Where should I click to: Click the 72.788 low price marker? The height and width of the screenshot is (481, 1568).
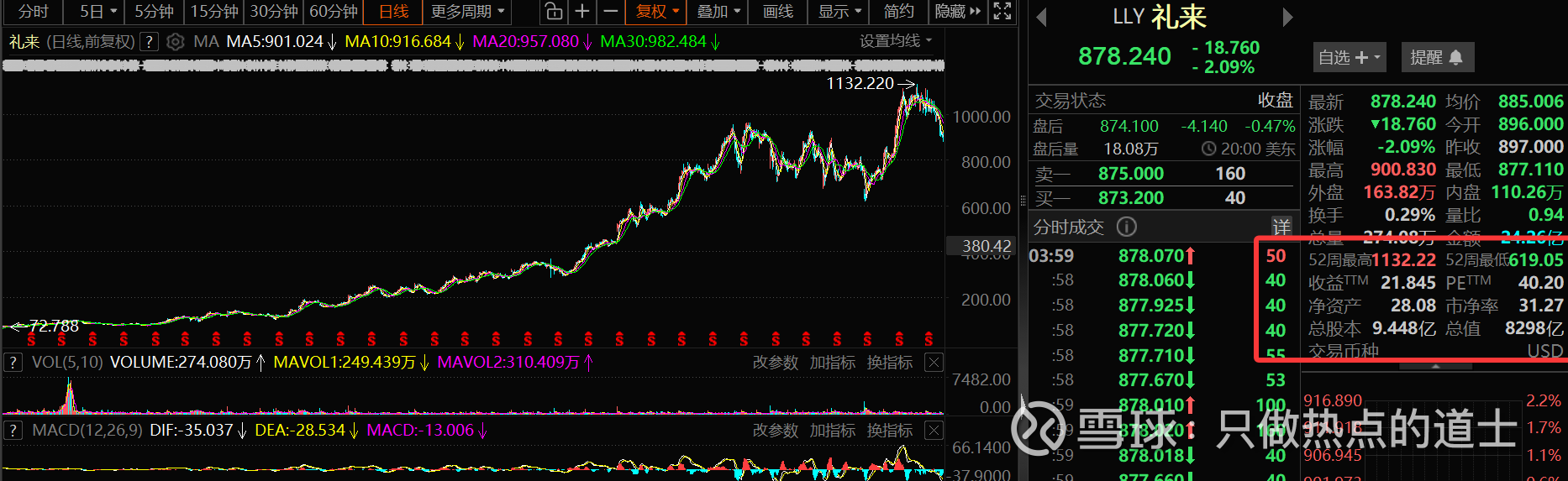click(54, 326)
